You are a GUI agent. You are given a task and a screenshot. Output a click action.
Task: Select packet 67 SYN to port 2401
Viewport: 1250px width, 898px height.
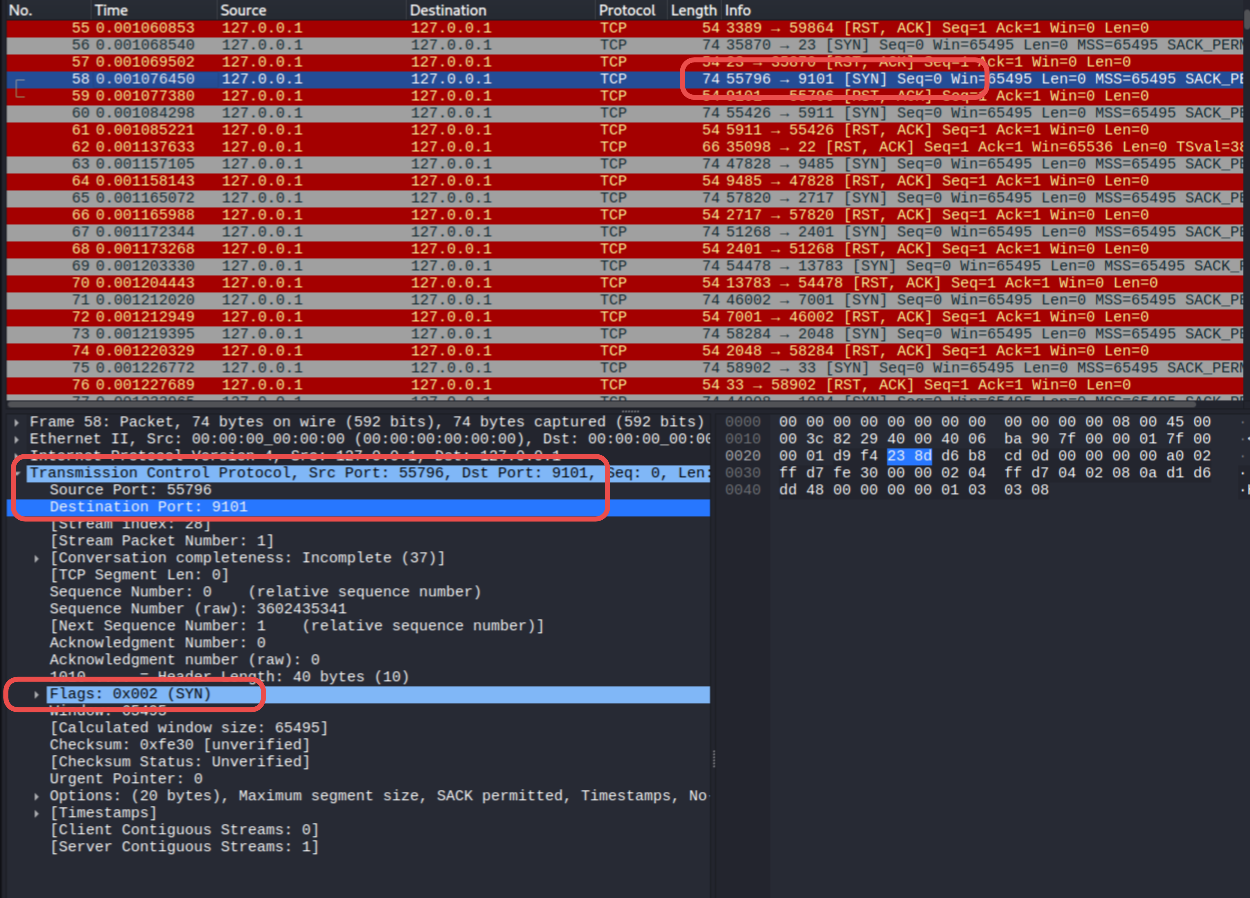pos(627,232)
